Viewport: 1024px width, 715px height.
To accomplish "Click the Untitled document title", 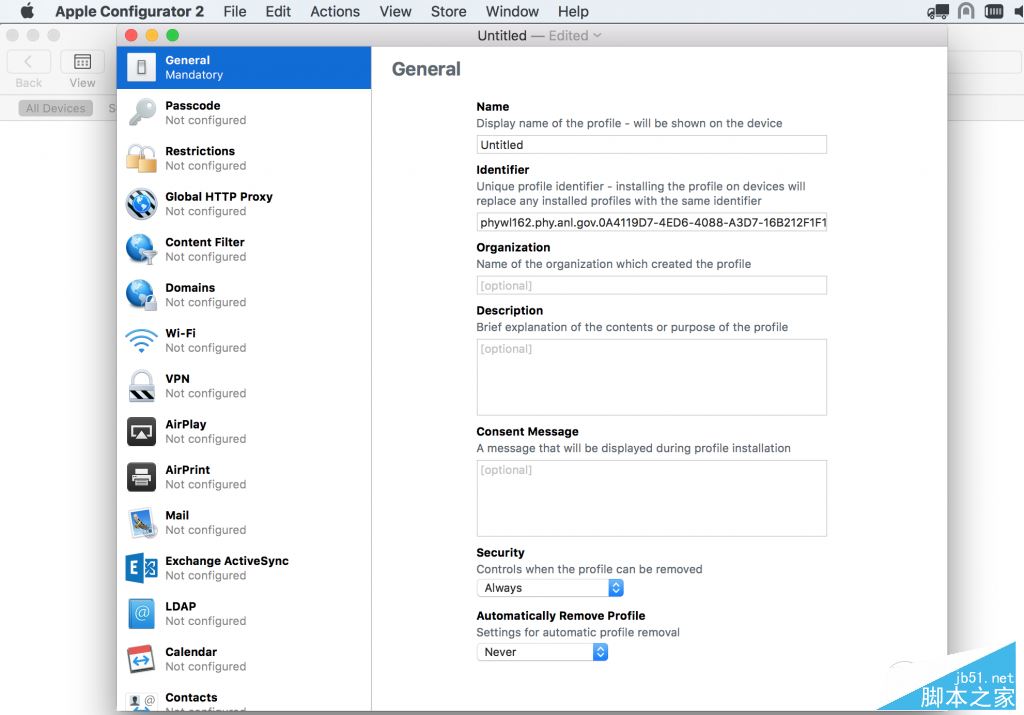I will (x=502, y=35).
